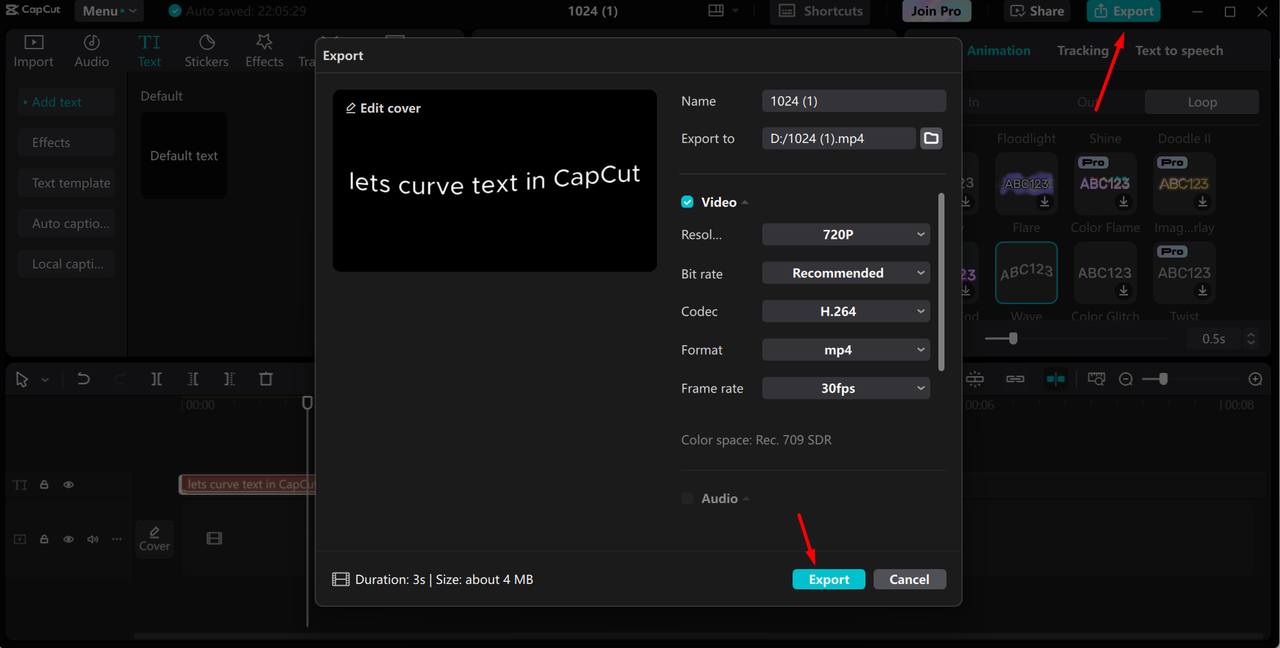Open the Bit rate Recommended dropdown

pos(846,273)
